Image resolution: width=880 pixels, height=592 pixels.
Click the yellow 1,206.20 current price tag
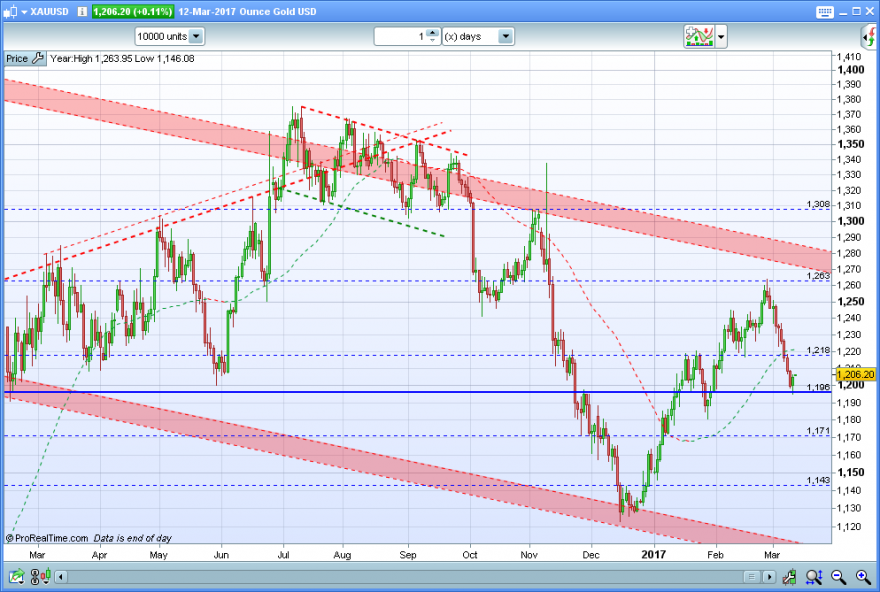click(855, 374)
